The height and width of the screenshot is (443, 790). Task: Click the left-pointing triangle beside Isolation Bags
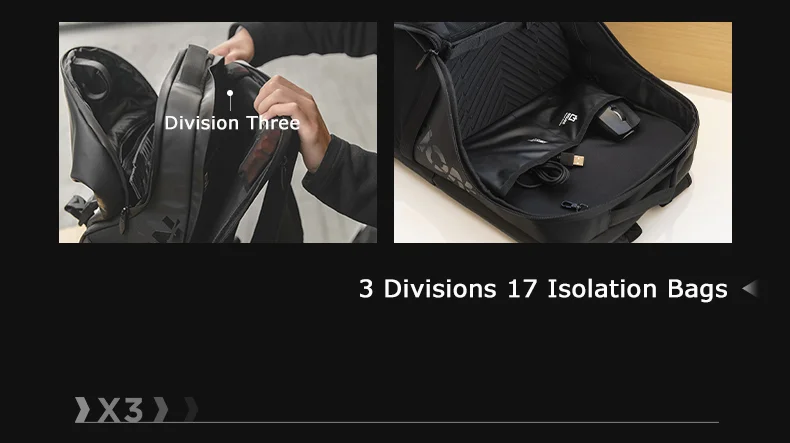click(750, 289)
